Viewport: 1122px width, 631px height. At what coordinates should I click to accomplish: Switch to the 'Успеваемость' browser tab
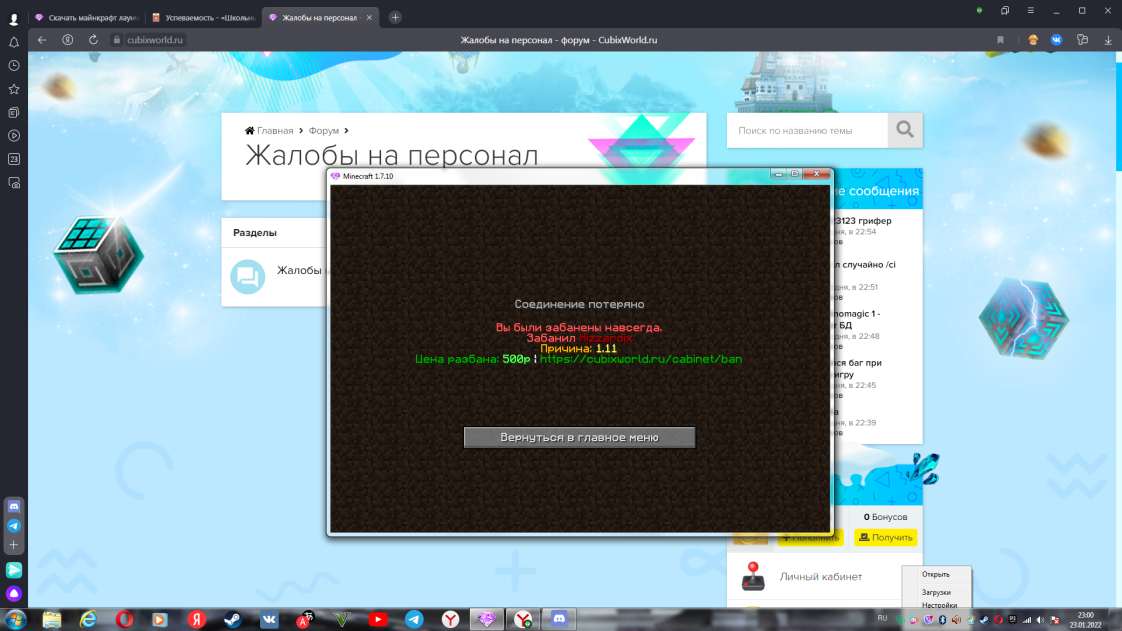(202, 17)
